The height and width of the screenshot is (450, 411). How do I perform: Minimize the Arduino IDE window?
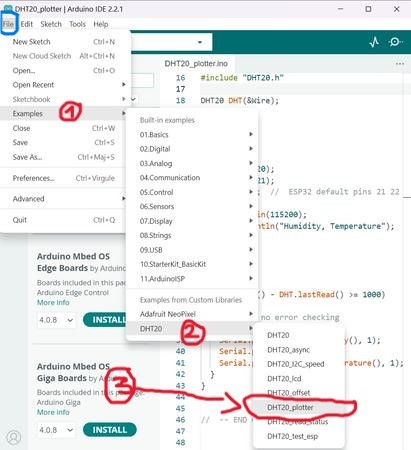pos(340,9)
